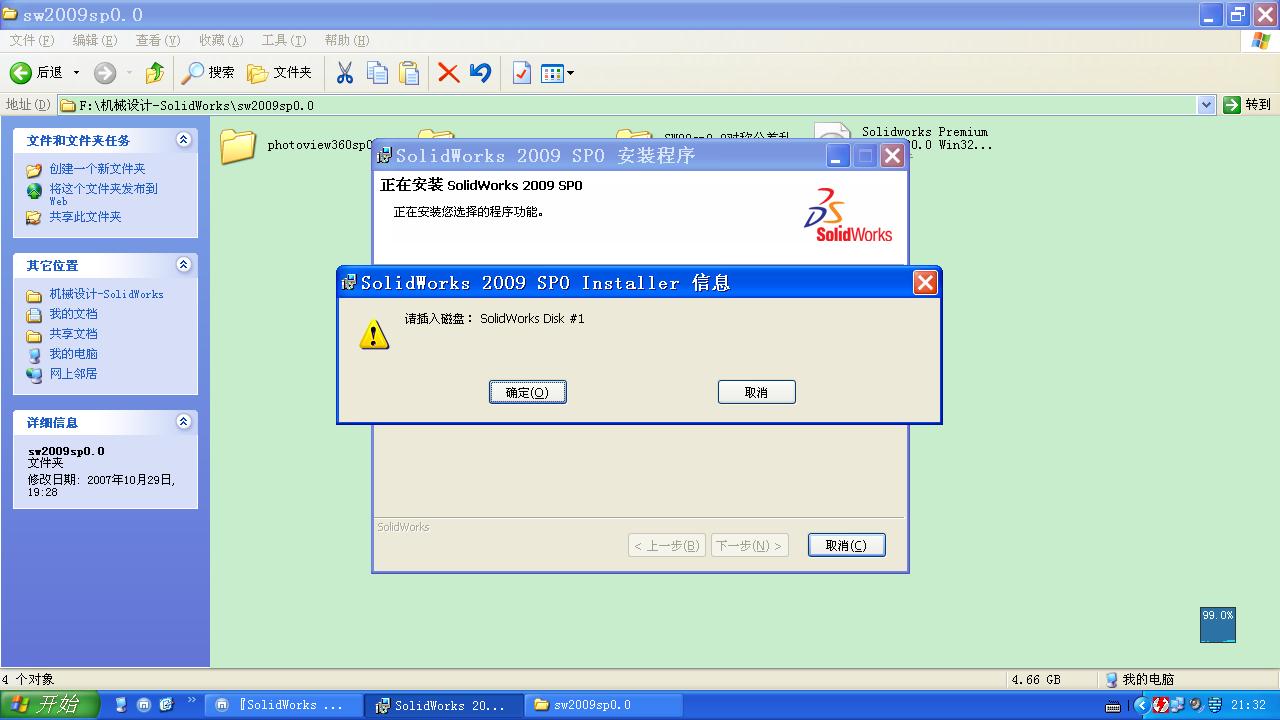Click the disabled 上一步(B) button
Viewport: 1280px width, 720px height.
click(667, 545)
